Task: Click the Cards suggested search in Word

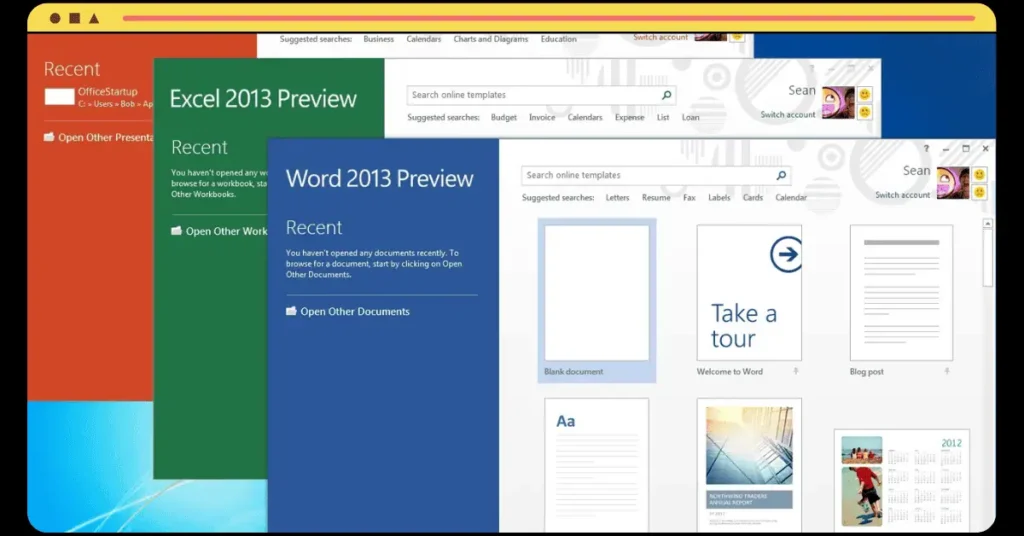Action: [x=752, y=197]
